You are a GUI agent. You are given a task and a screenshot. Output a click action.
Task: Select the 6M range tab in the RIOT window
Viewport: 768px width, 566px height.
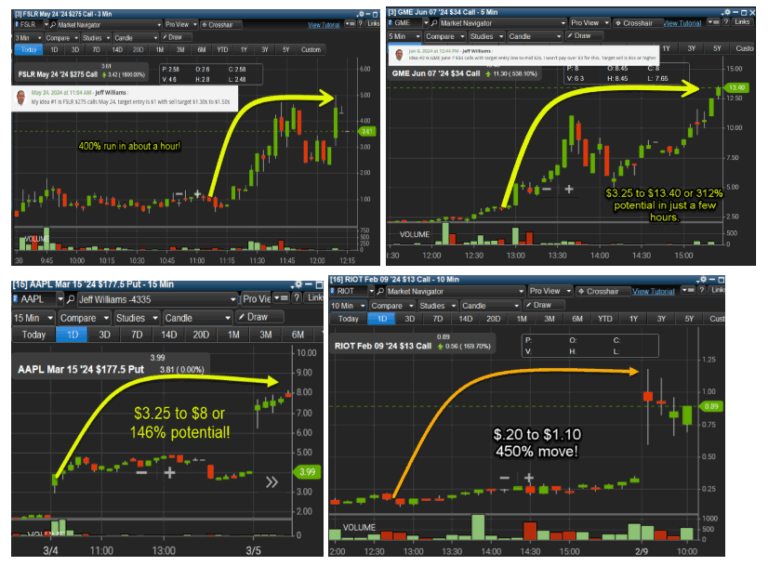577,319
